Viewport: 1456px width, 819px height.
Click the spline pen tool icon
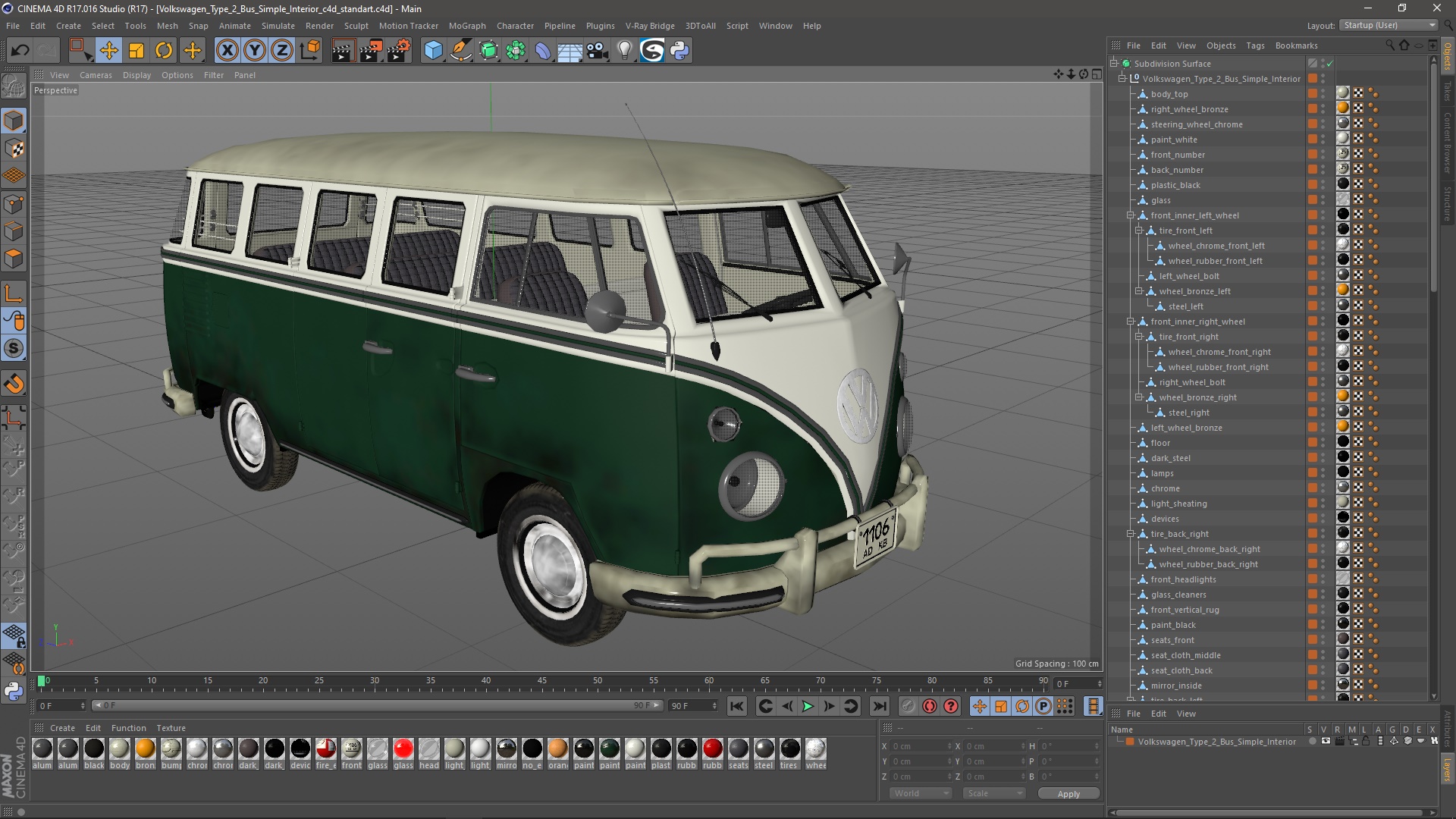pyautogui.click(x=460, y=51)
